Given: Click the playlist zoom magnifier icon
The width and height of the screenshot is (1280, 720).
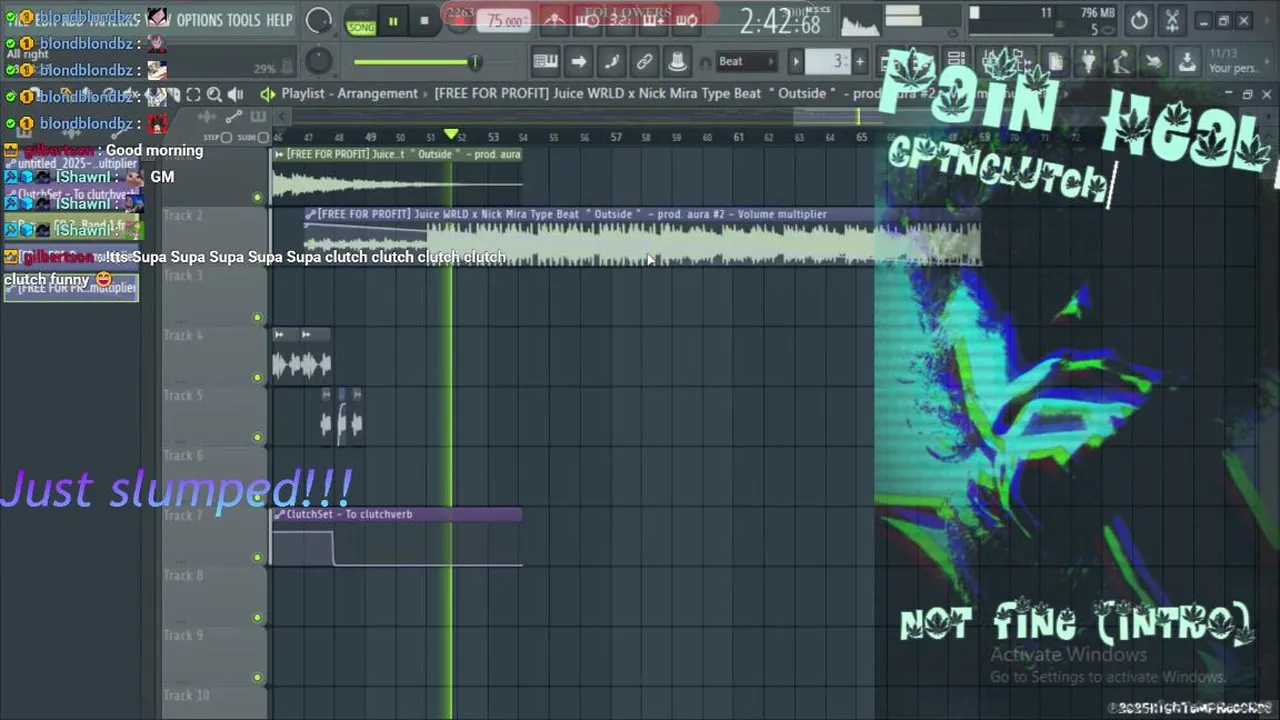Looking at the screenshot, I should [x=214, y=94].
